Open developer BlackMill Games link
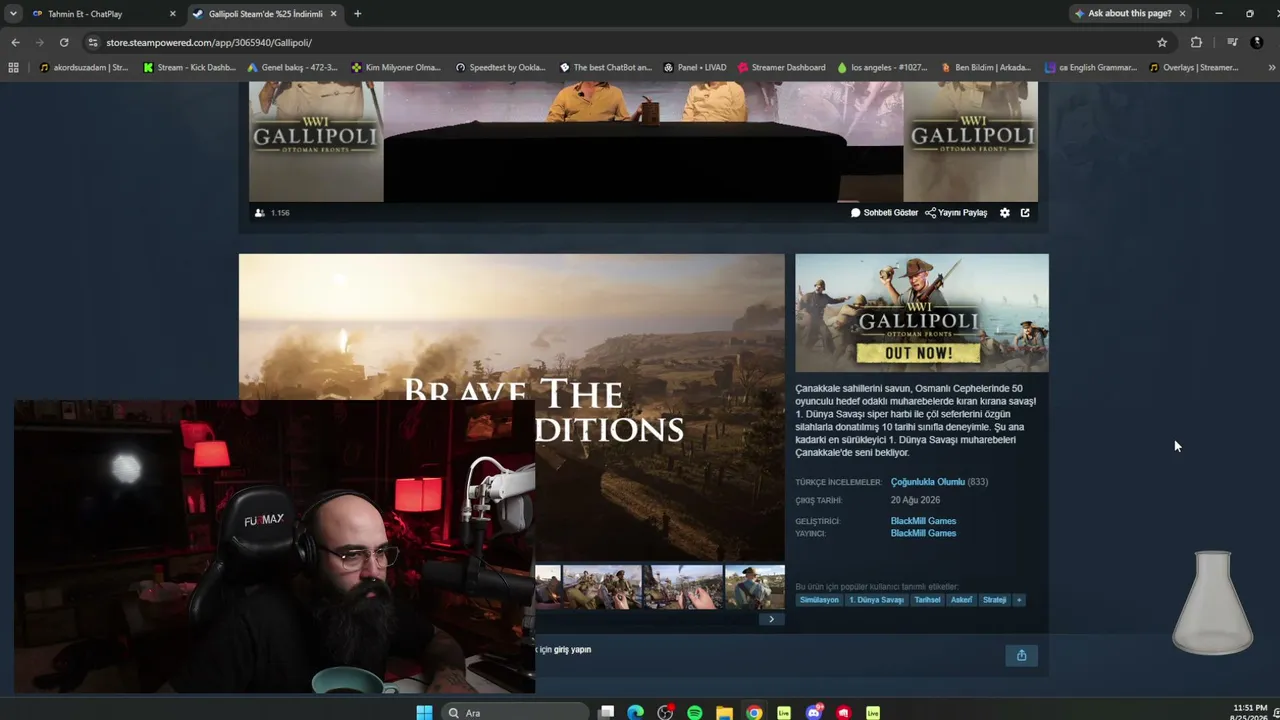The height and width of the screenshot is (720, 1280). (x=923, y=521)
